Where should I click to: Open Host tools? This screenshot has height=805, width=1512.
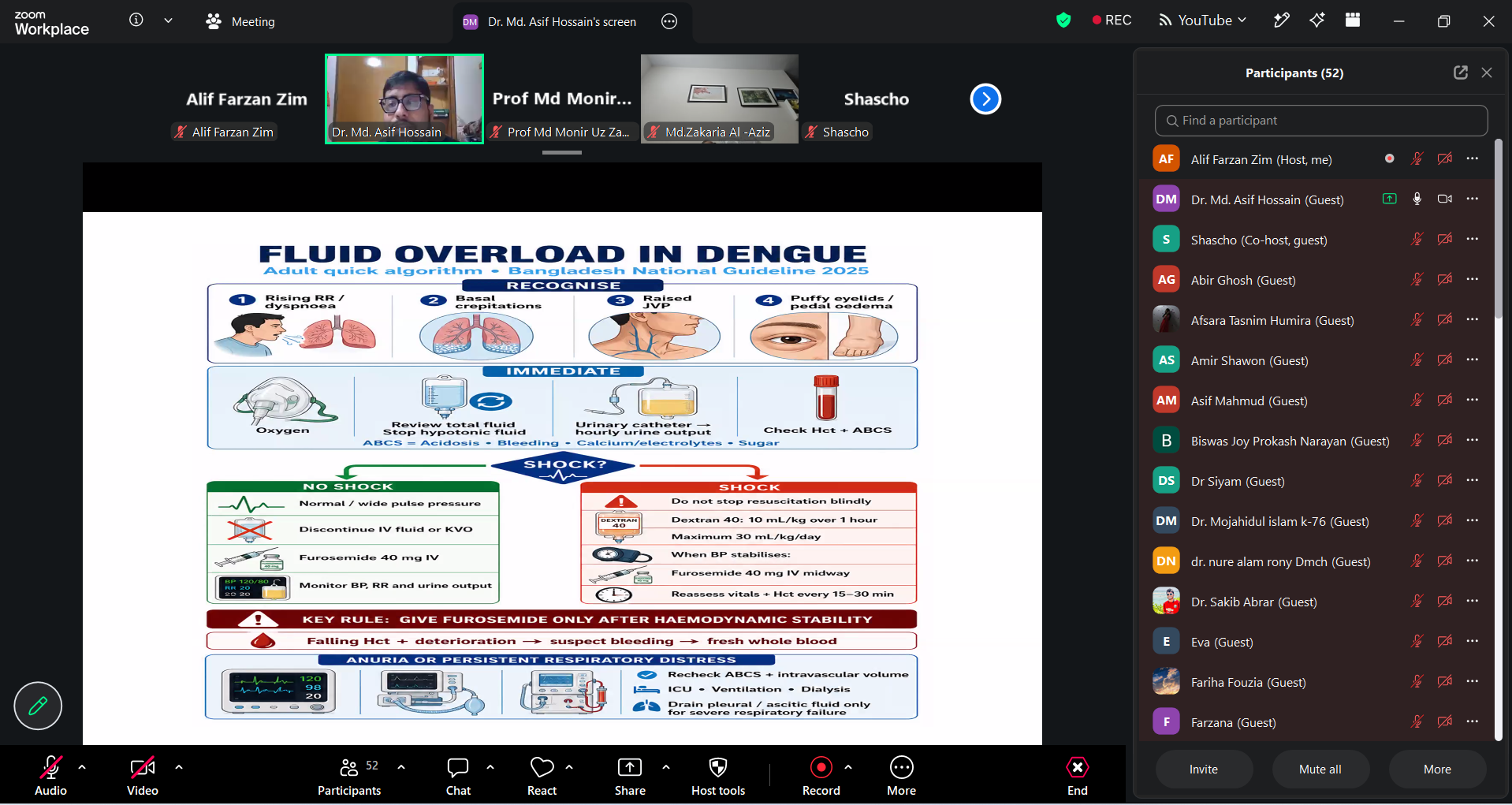(x=718, y=776)
